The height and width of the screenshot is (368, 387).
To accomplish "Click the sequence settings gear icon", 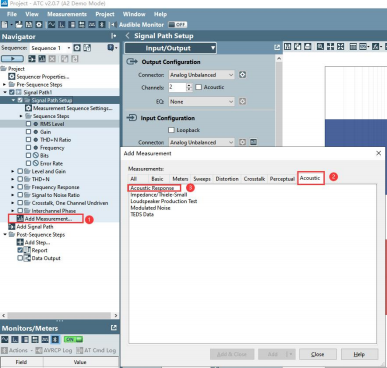I will coord(77,48).
